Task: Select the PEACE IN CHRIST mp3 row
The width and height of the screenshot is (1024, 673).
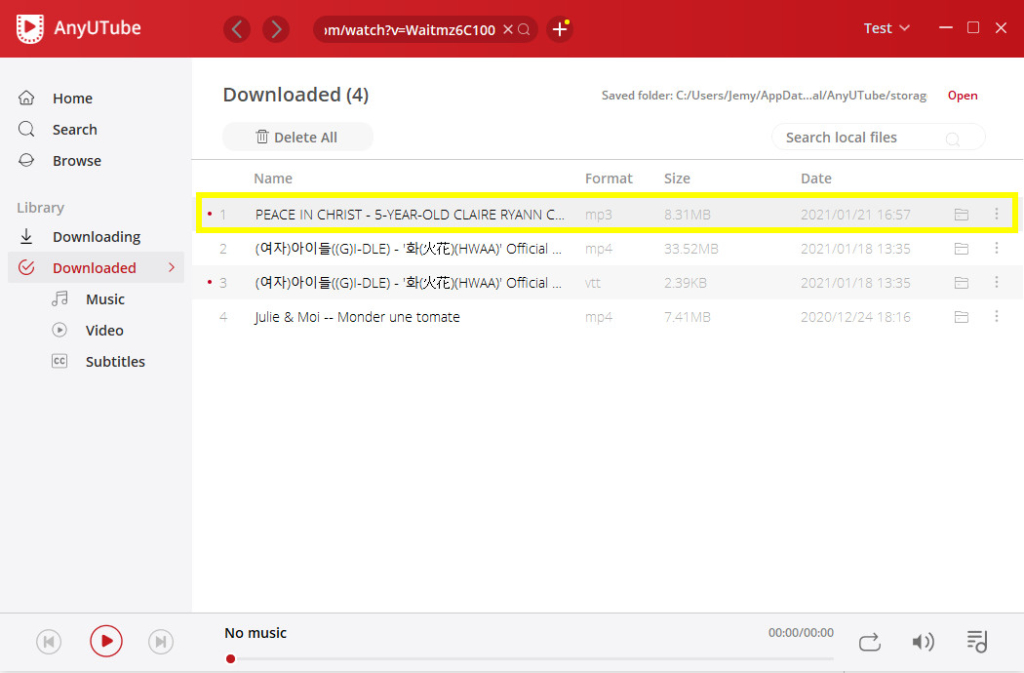Action: click(607, 214)
